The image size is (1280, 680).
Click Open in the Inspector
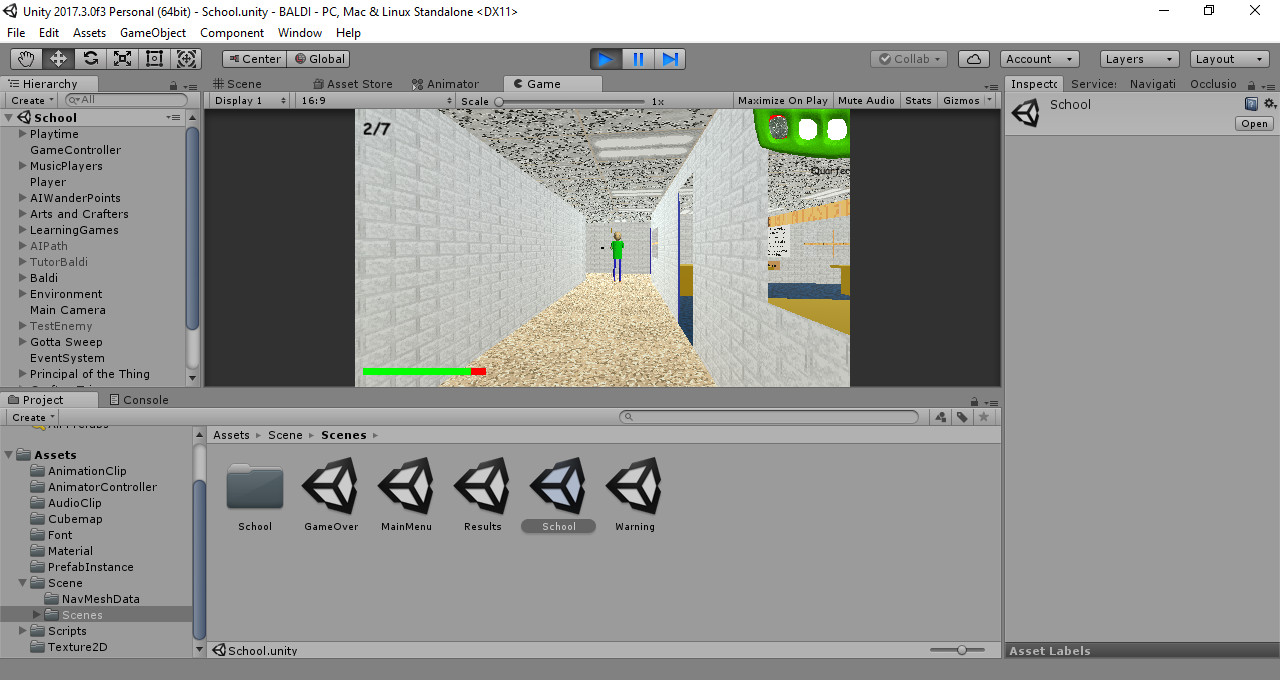coord(1254,123)
